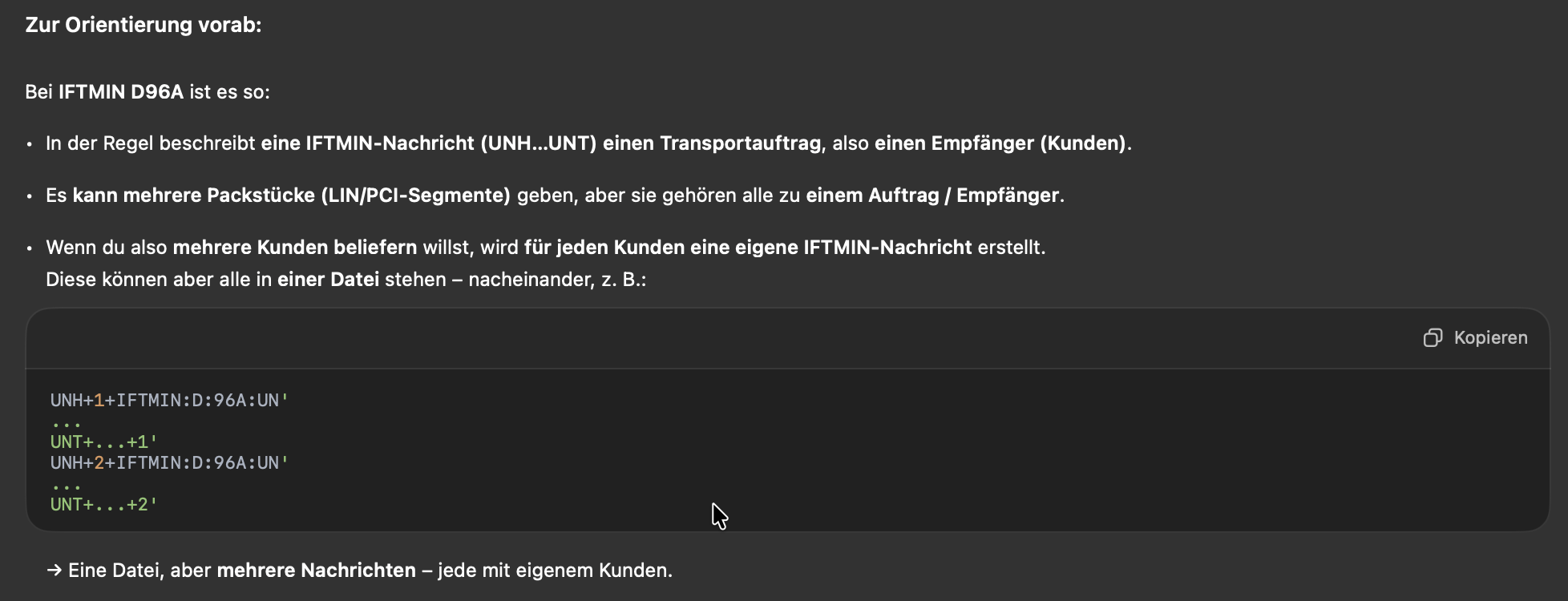Click 'für jeden Kunden eine eigene IFTMIN-Nachricht'
1568x601 pixels.
747,248
